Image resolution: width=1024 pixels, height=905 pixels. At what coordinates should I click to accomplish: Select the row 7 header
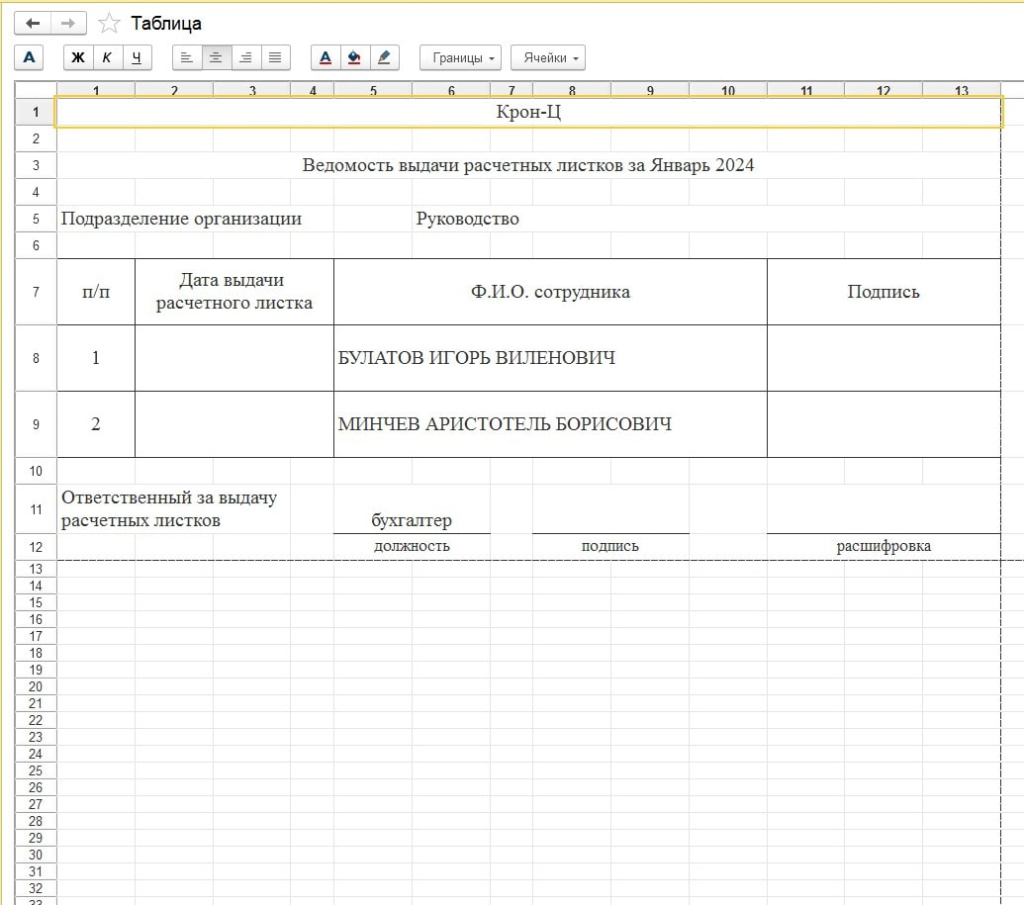tap(36, 292)
